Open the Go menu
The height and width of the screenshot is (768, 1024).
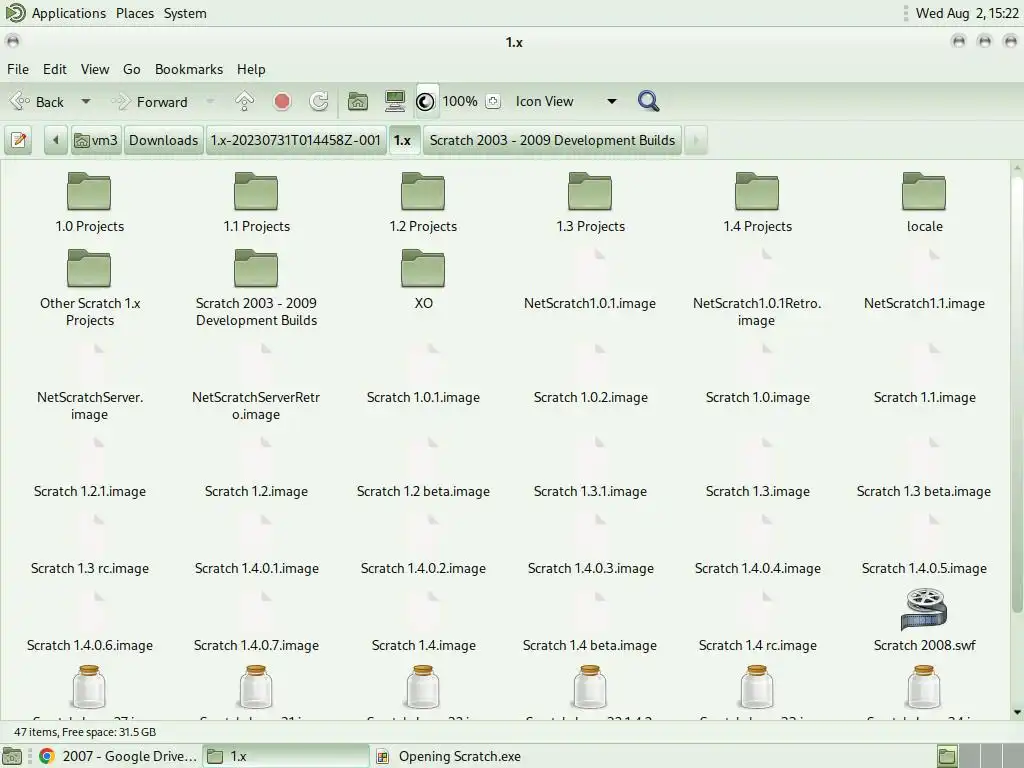[131, 69]
